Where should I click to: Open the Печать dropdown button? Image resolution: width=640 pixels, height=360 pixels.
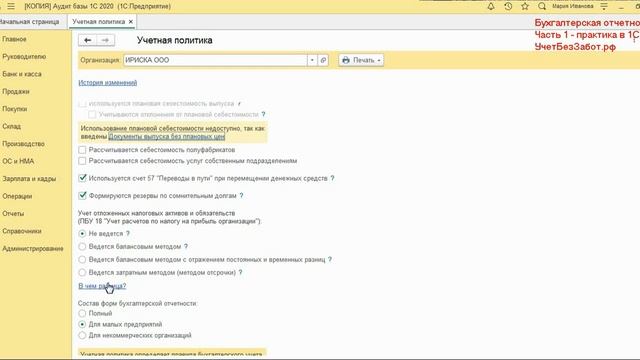[361, 60]
